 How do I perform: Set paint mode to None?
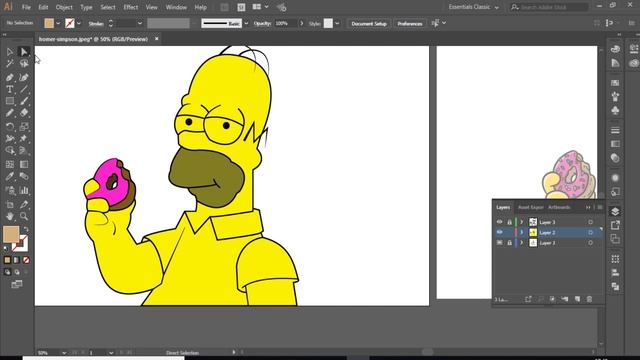point(26,260)
